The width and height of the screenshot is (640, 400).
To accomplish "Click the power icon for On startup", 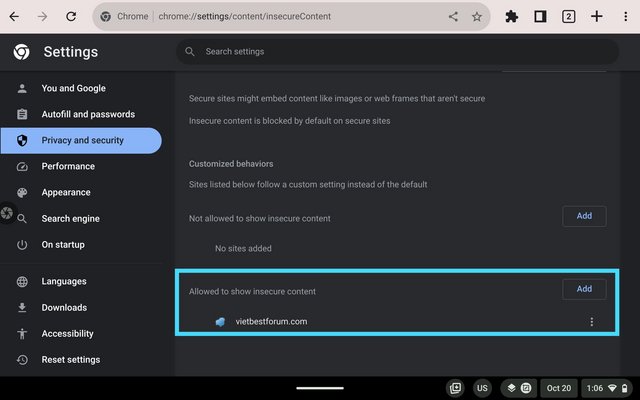I will pyautogui.click(x=22, y=245).
